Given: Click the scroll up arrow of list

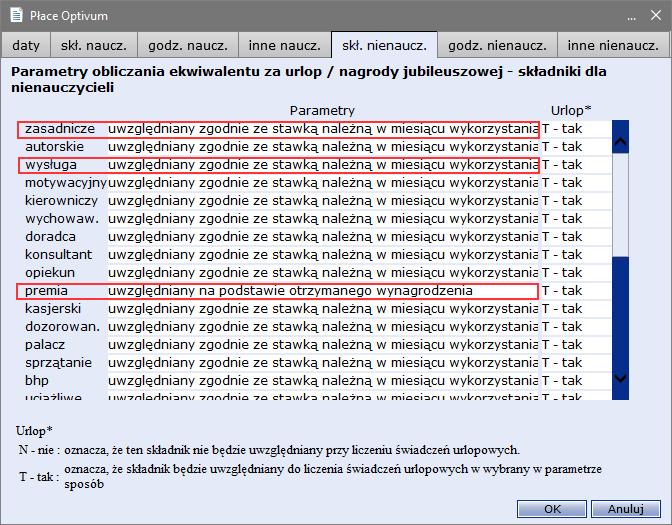Looking at the screenshot, I should 621,141.
